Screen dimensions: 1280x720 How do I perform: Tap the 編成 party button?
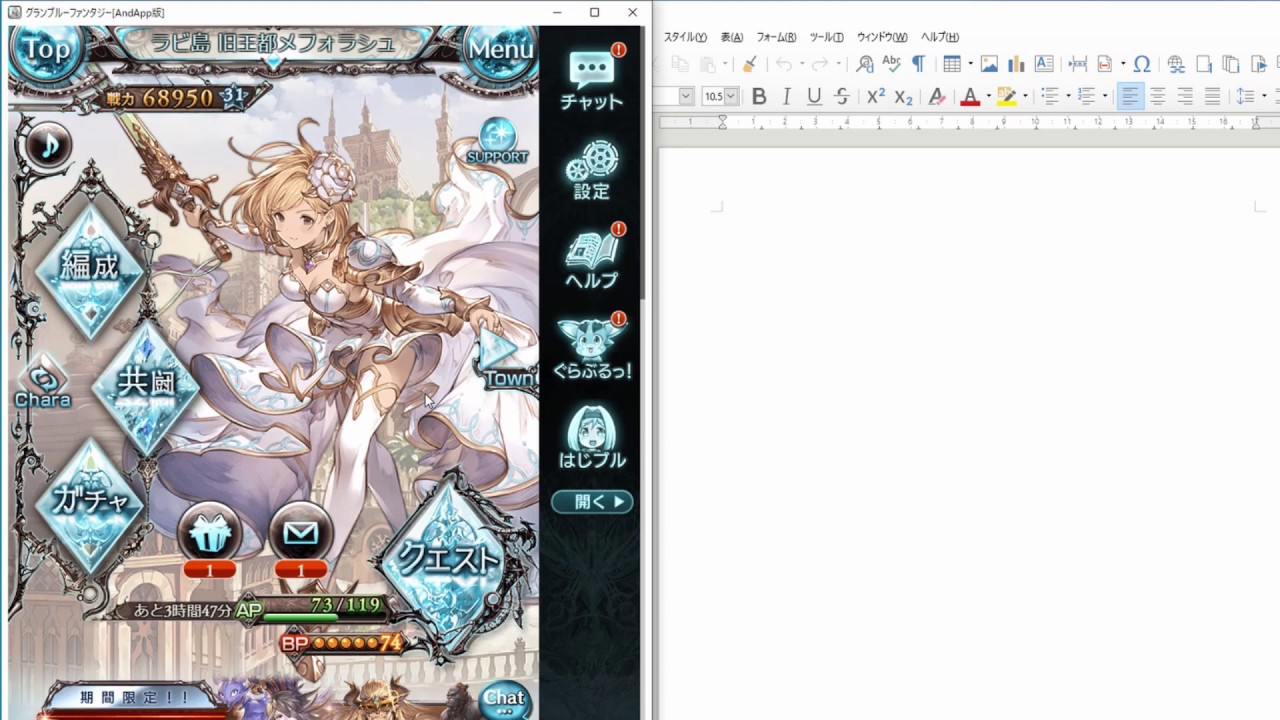(90, 268)
